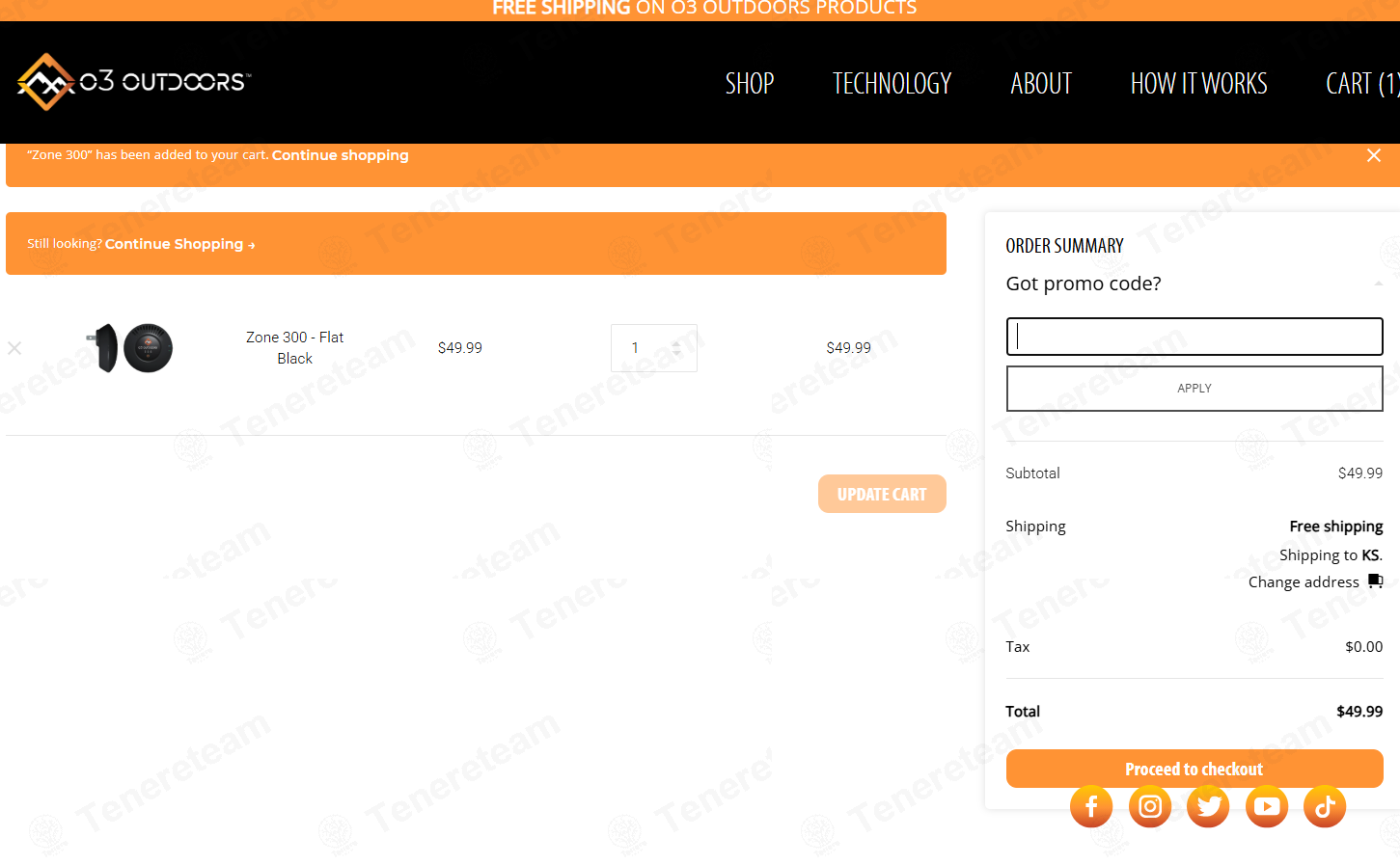Focus the promo code input field
1400x865 pixels.
(1194, 337)
